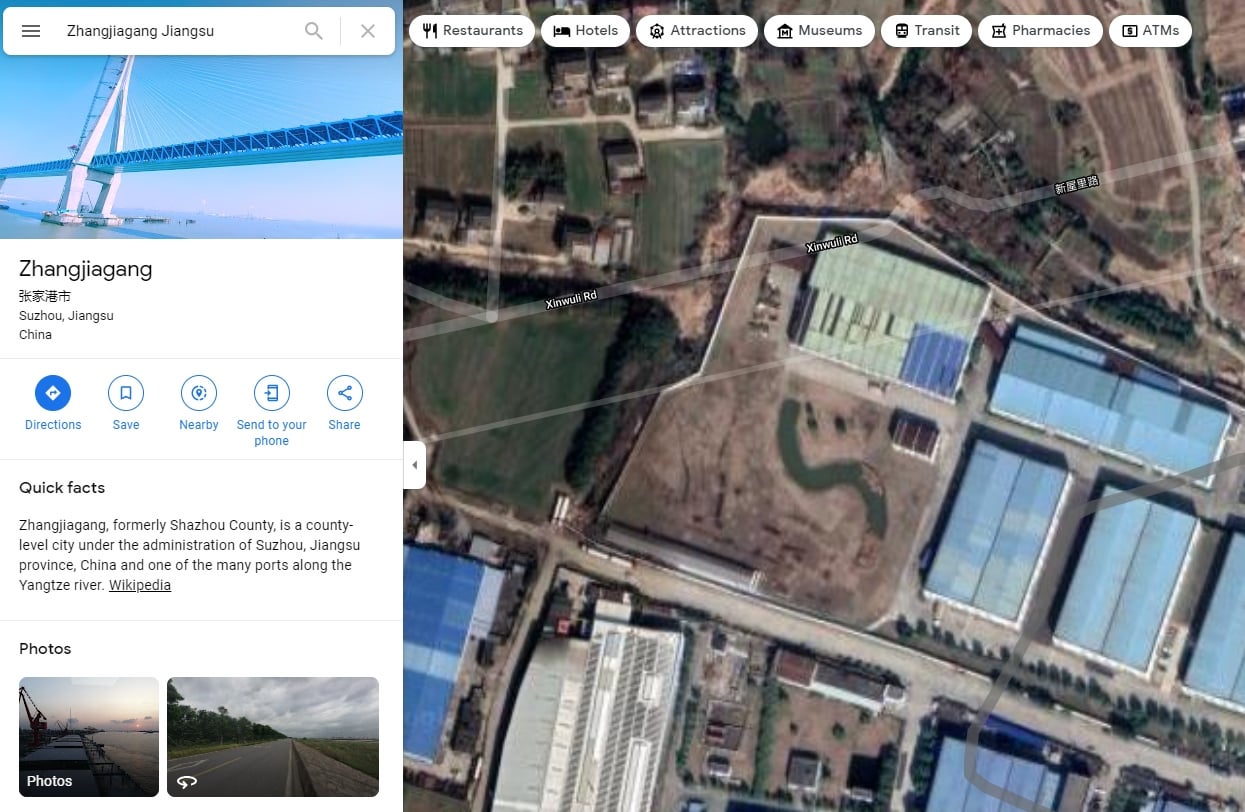This screenshot has width=1245, height=812.
Task: Open the Wikipedia link
Action: (140, 585)
